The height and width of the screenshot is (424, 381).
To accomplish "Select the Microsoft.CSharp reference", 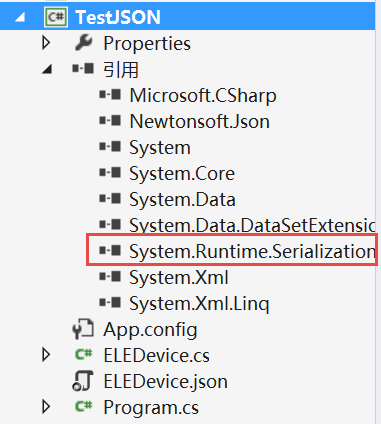I will coord(203,96).
